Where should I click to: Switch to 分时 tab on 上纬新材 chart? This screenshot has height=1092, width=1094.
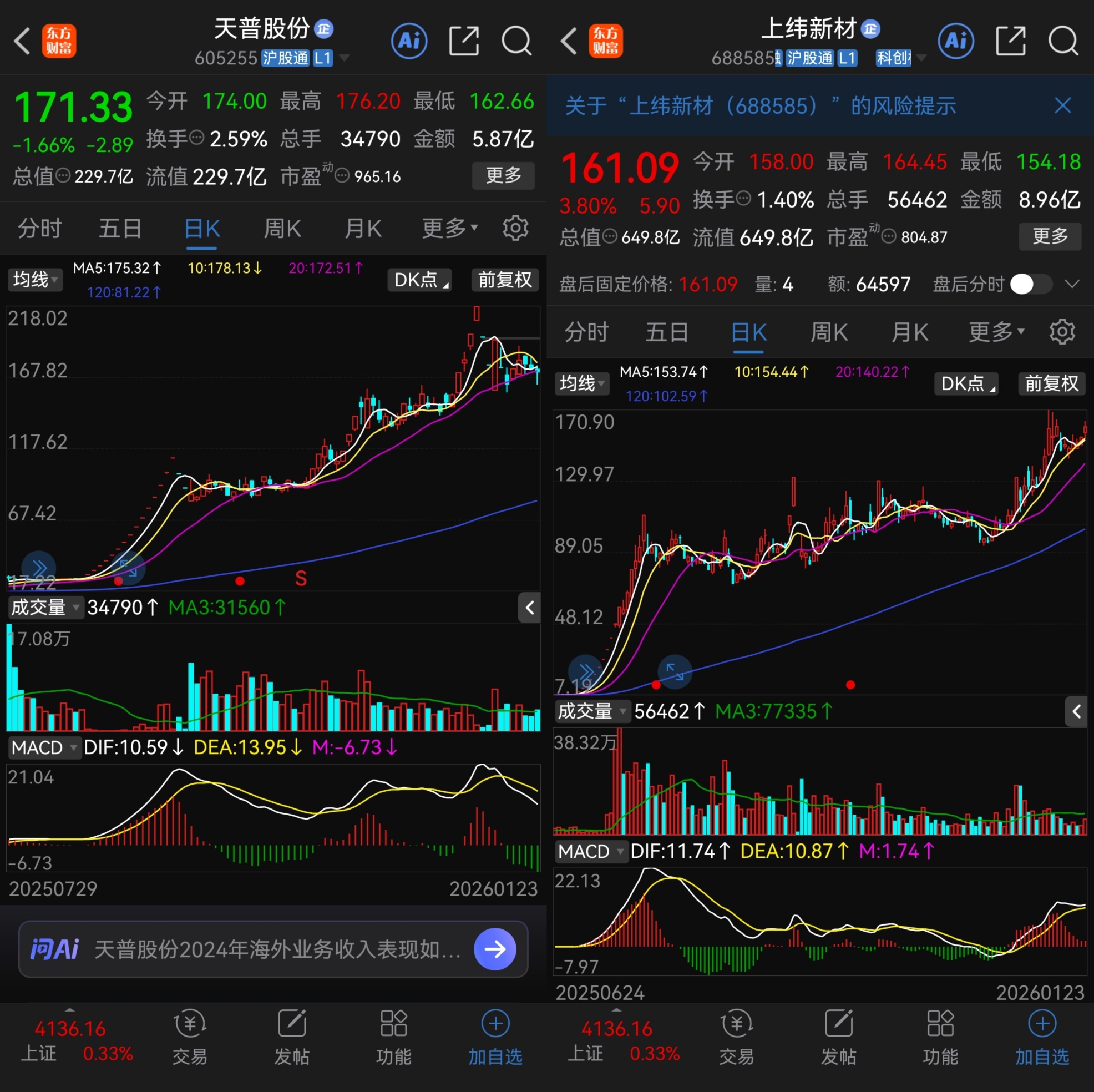tap(586, 332)
